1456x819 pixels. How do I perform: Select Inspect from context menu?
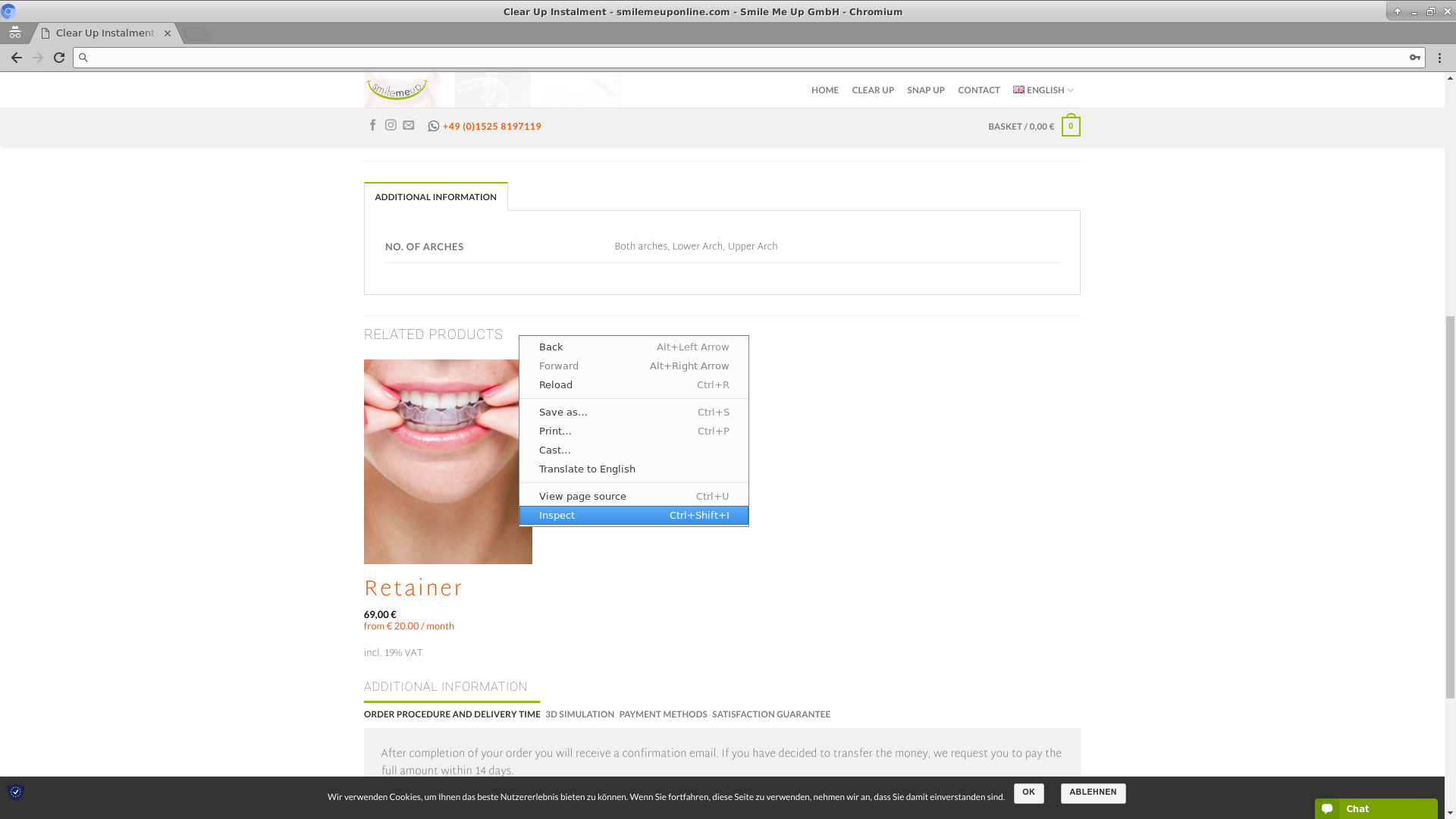634,515
